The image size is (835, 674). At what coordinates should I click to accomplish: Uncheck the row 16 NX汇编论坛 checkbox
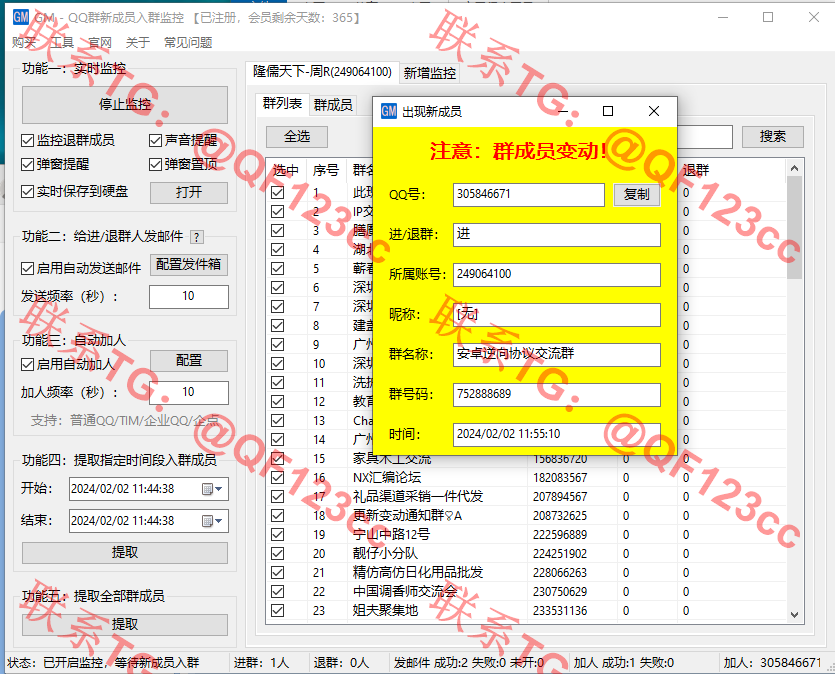(x=277, y=478)
